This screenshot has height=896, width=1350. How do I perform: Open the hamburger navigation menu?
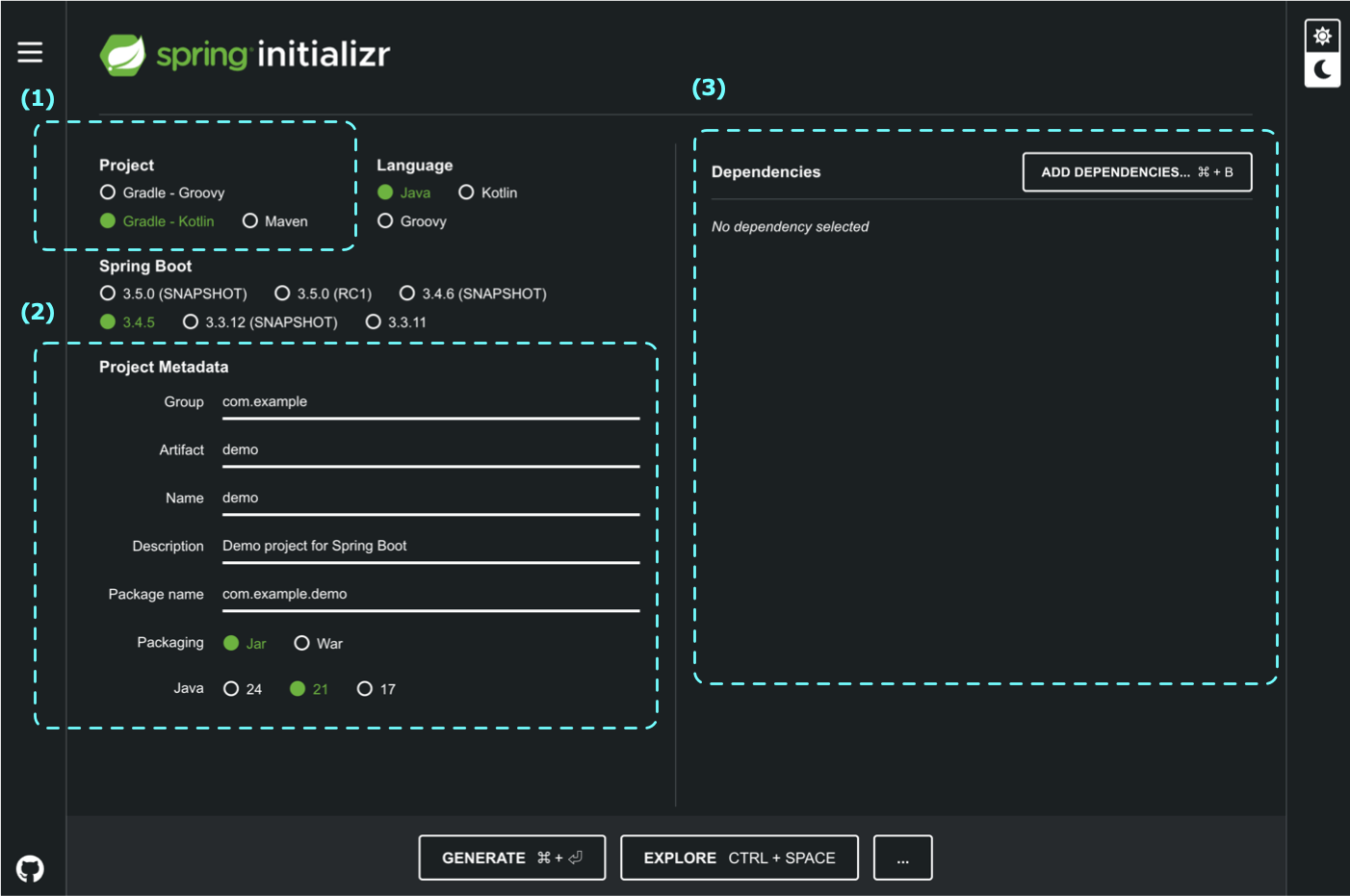tap(30, 52)
